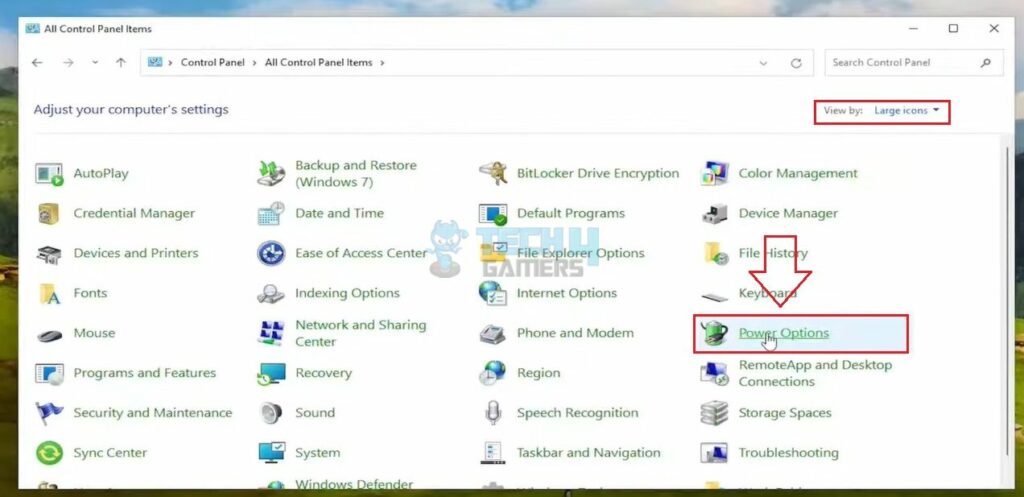Click the search magnifier icon
1024x497 pixels.
tap(985, 63)
